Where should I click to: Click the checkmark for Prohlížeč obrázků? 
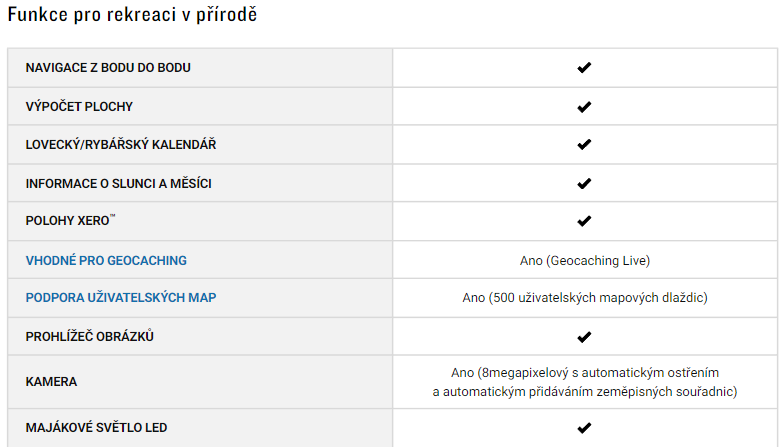click(584, 337)
